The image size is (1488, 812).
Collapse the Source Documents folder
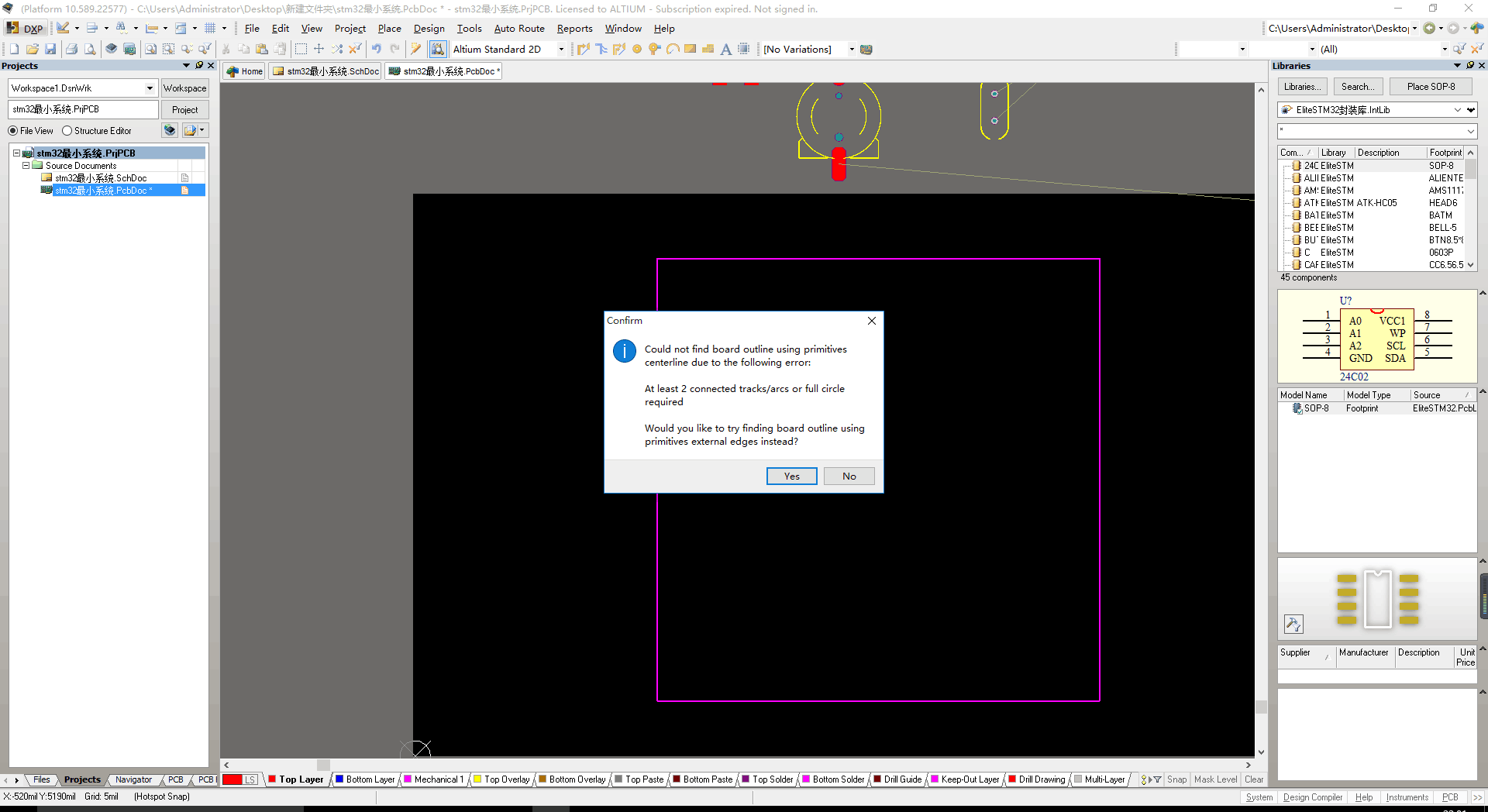(x=26, y=165)
